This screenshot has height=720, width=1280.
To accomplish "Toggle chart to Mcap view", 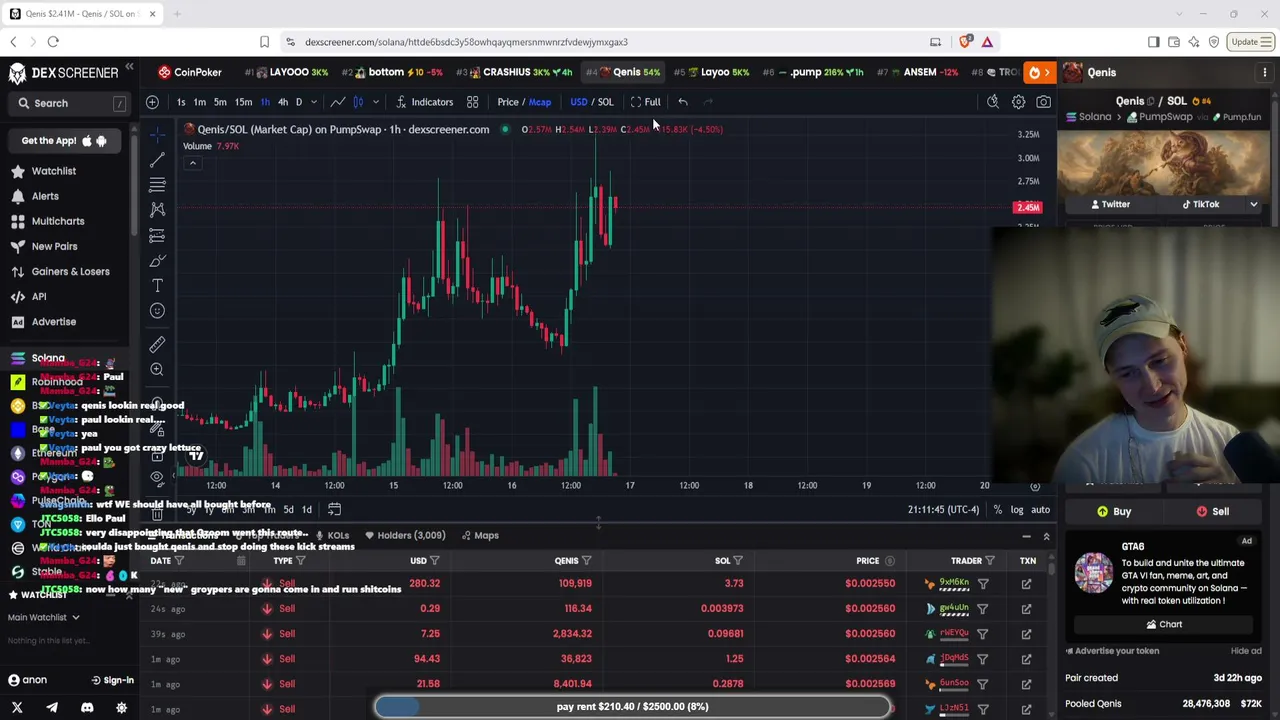I will 540,102.
